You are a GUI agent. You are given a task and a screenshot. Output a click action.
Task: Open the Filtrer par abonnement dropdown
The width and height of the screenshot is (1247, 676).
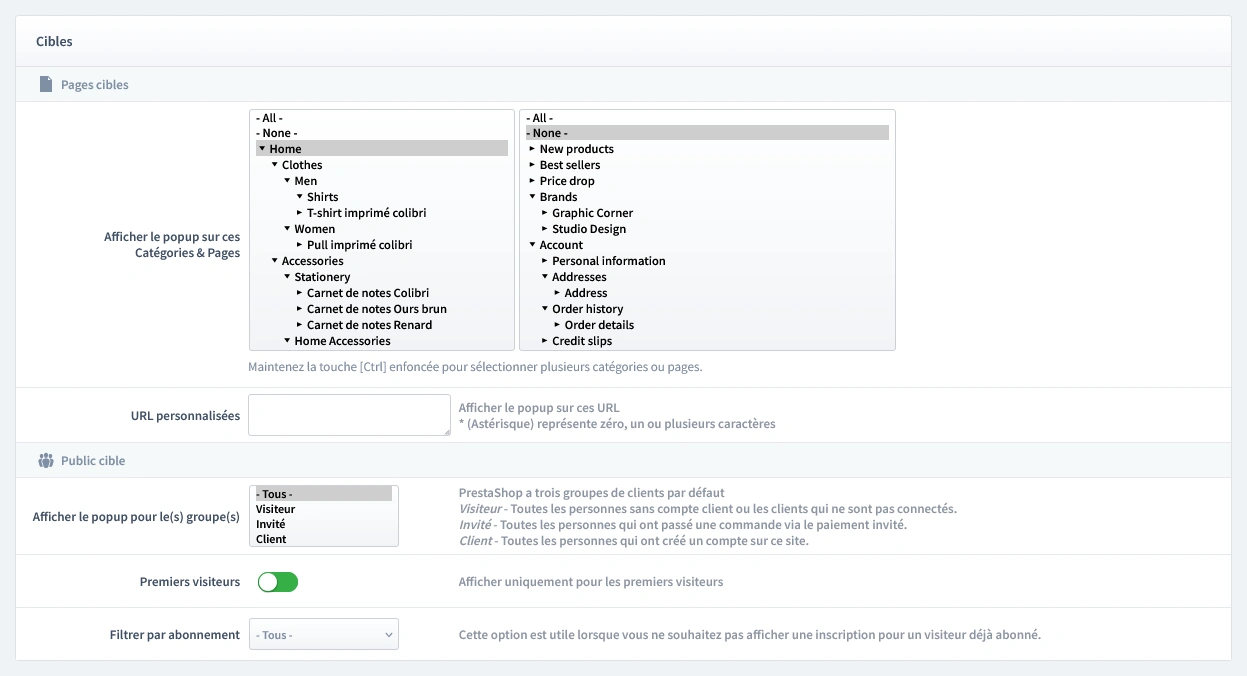click(323, 635)
